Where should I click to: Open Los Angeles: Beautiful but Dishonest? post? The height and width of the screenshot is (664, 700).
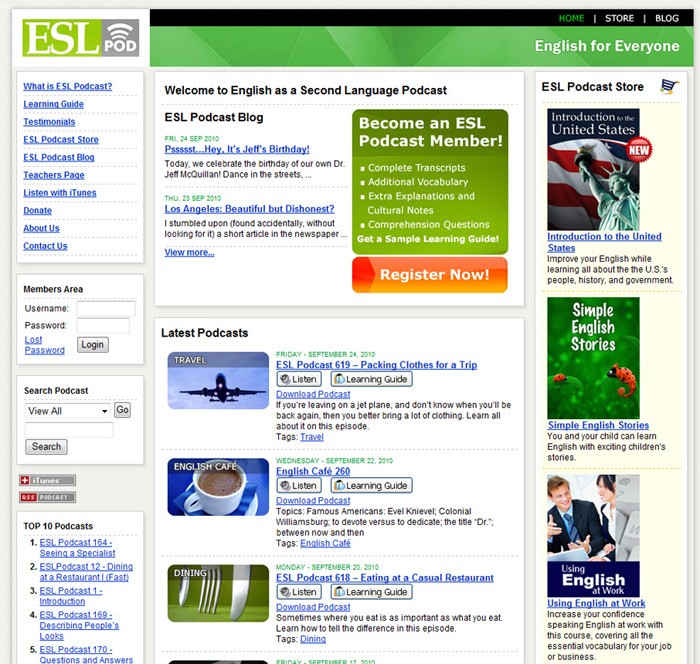249,209
